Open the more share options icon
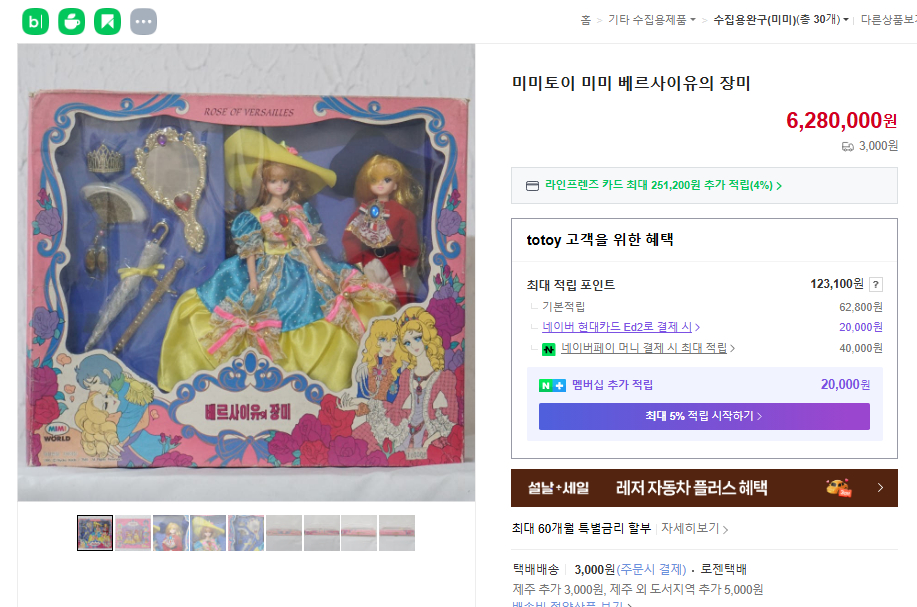Screen dimensions: 917x607 (x=143, y=22)
